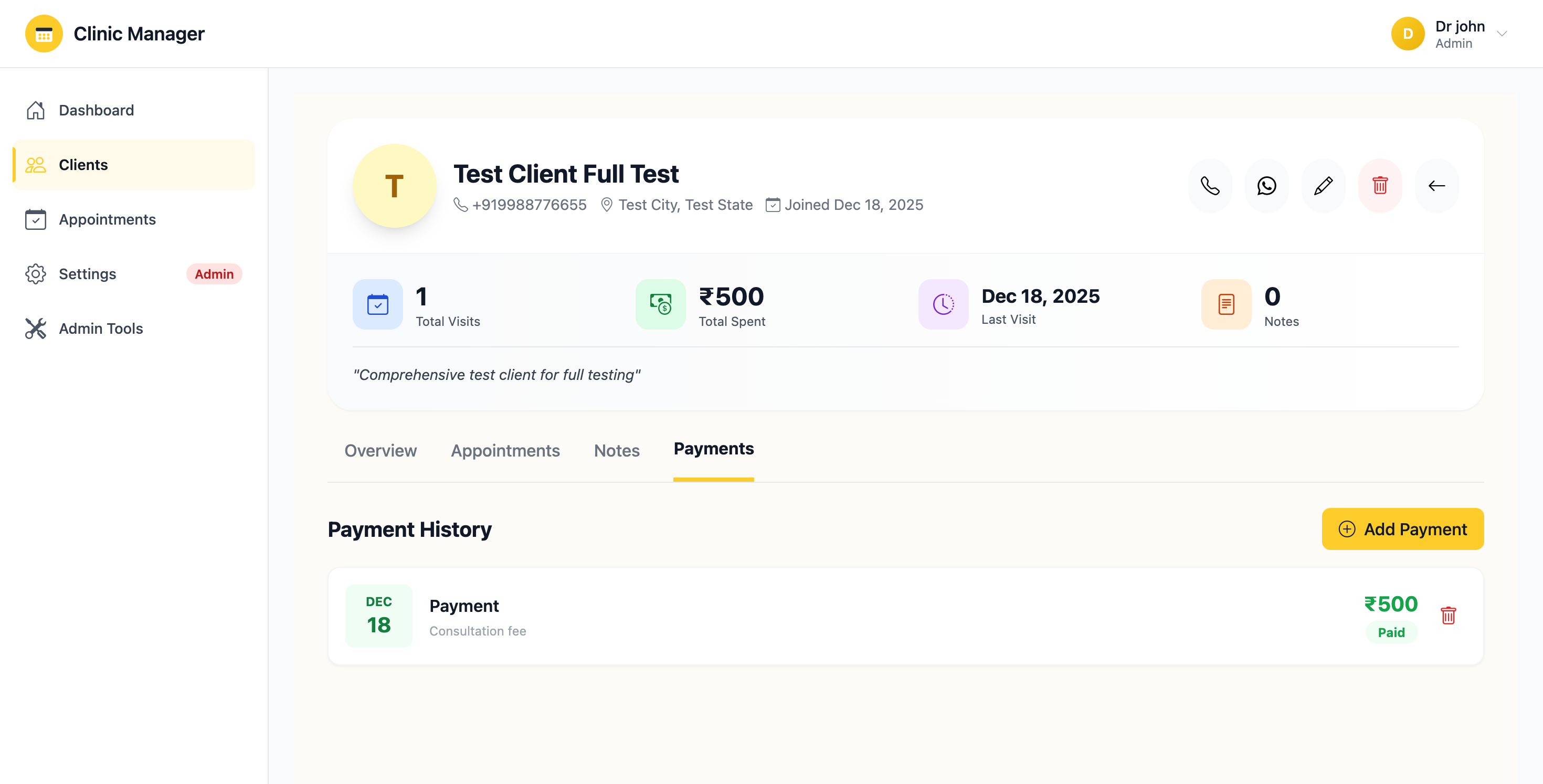Open Admin Tools using the wrench icon
1543x784 pixels.
tap(36, 328)
